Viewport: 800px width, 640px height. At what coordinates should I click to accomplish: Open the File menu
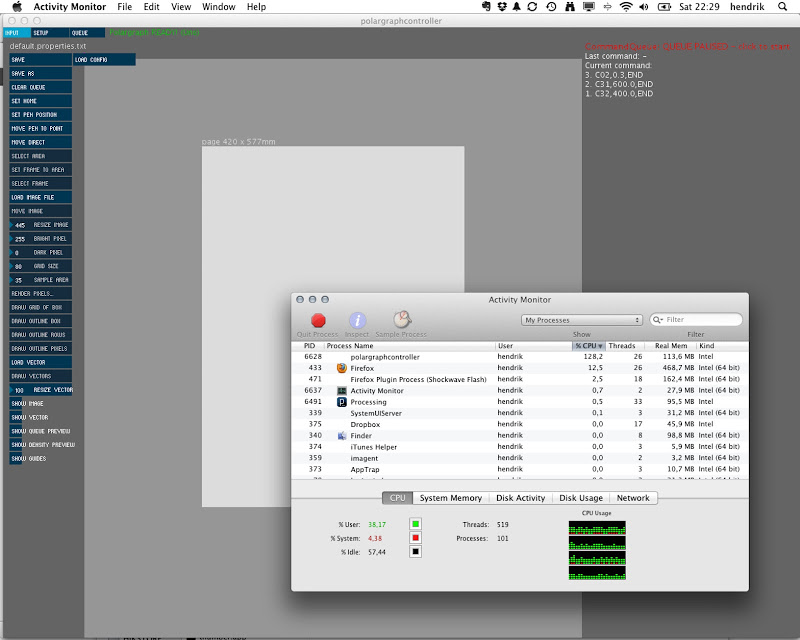124,7
